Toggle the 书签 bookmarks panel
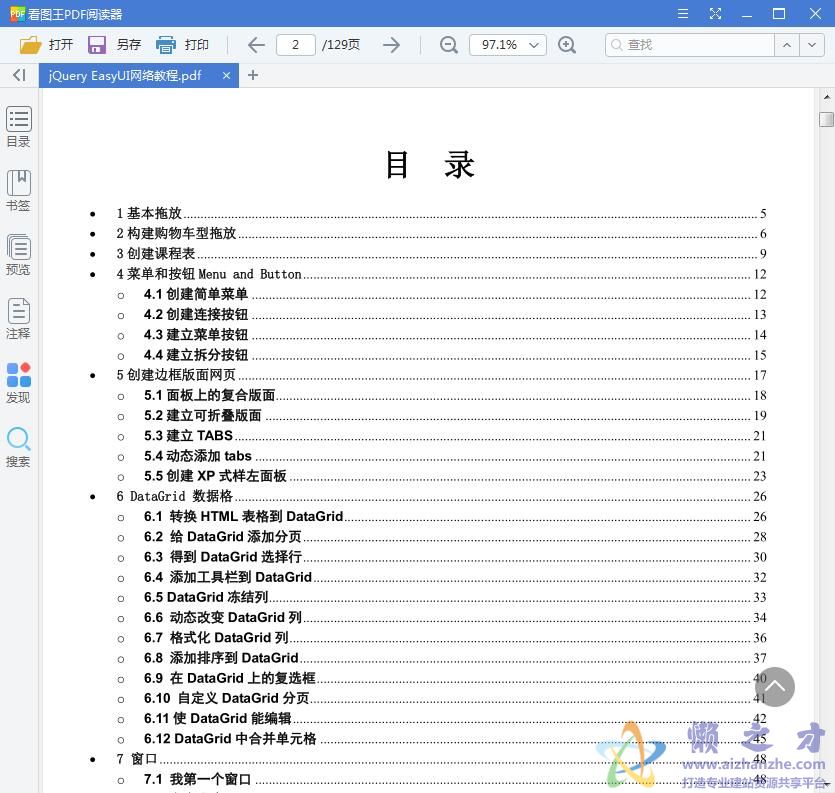This screenshot has width=835, height=793. [18, 190]
